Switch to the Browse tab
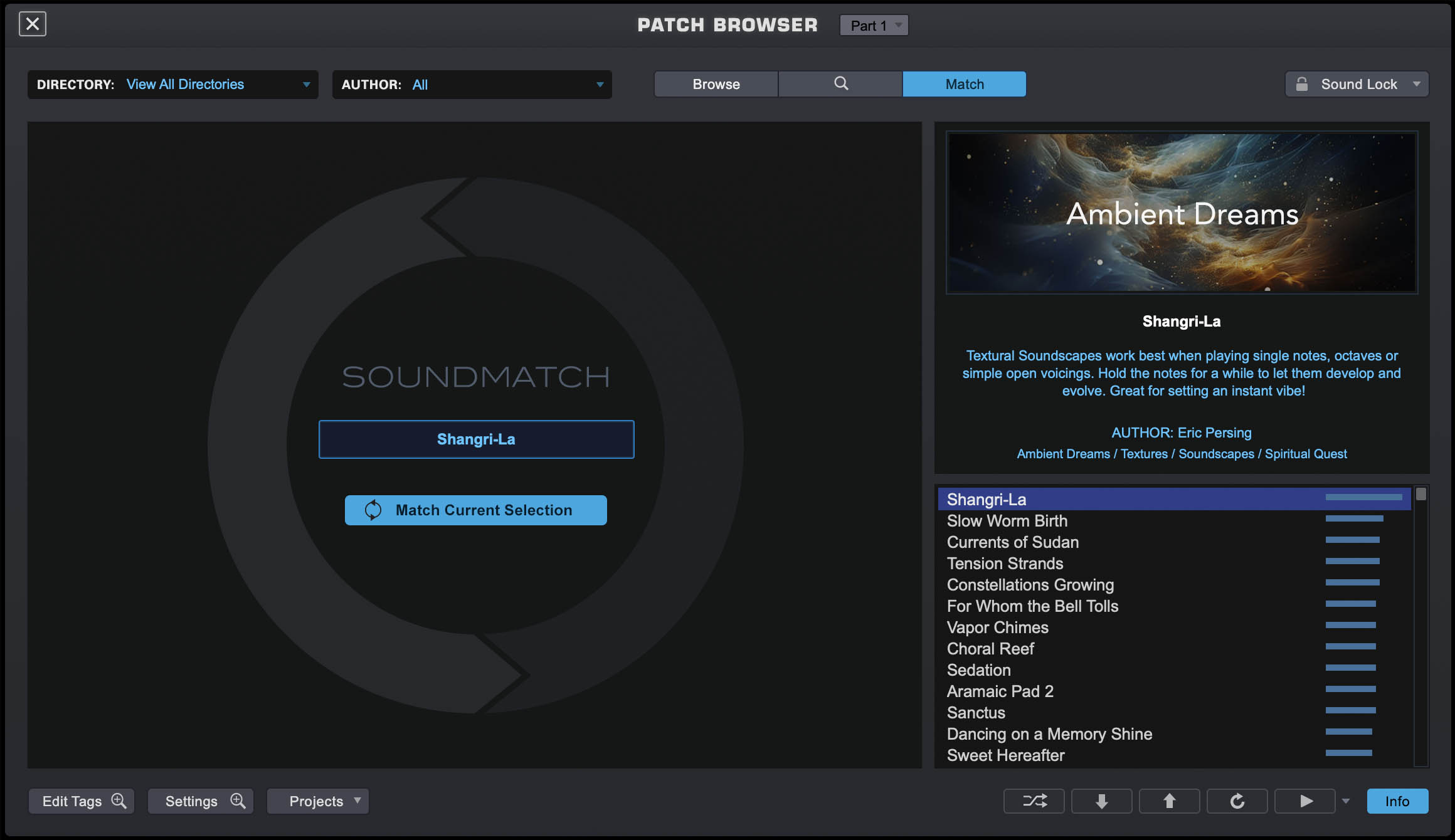Screen dimensions: 1455x840 pyautogui.click(x=716, y=84)
